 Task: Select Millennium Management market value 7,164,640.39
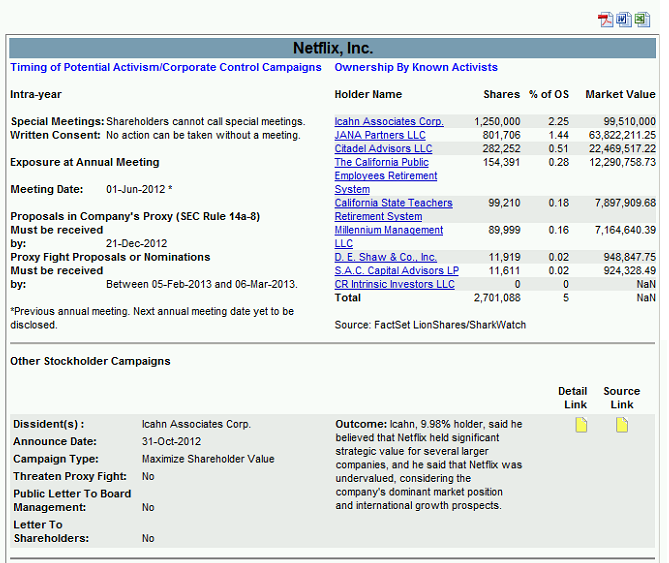coord(625,230)
